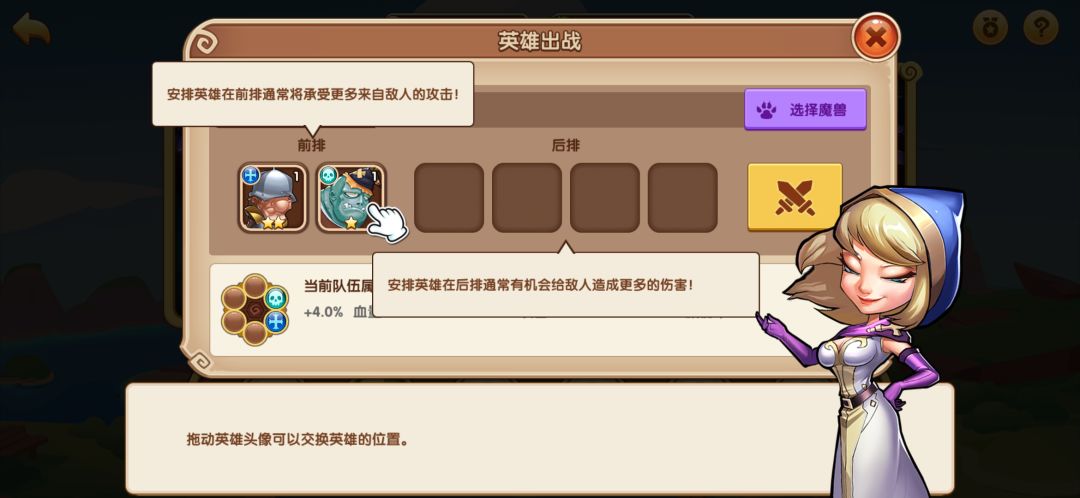Click the blue cross faction icon in the team aura ring
1080x498 pixels.
click(x=276, y=321)
